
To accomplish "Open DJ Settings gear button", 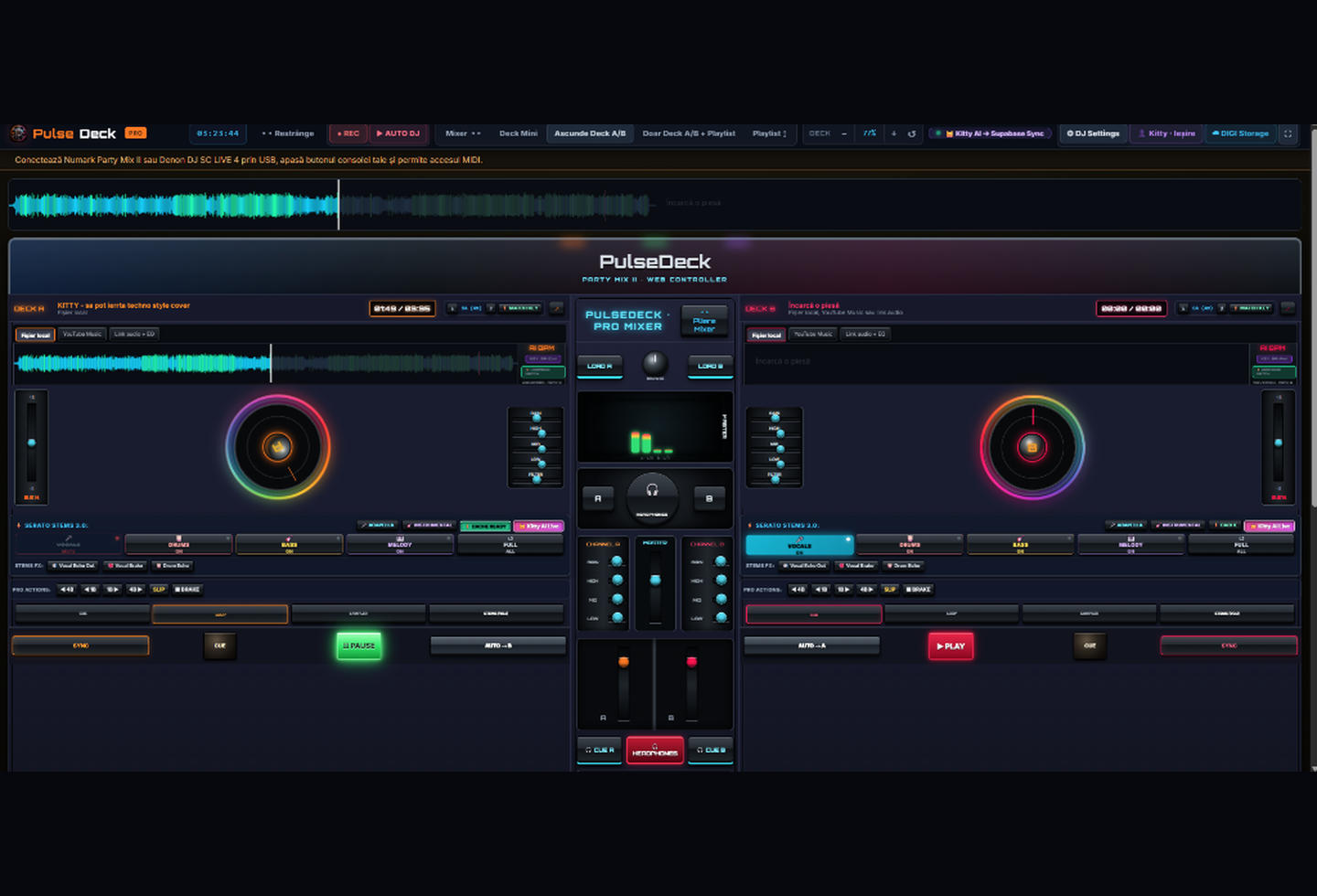I will [1093, 133].
